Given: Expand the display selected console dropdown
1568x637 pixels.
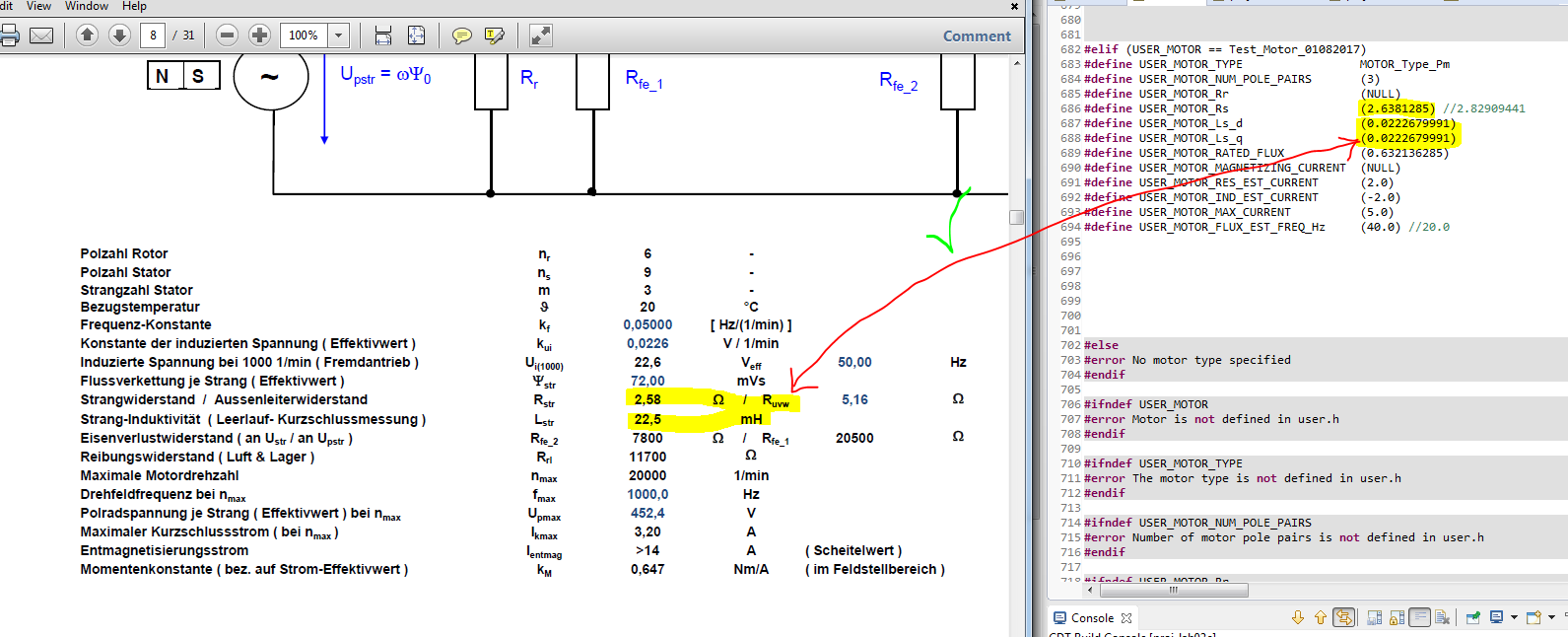Looking at the screenshot, I should (x=1514, y=618).
